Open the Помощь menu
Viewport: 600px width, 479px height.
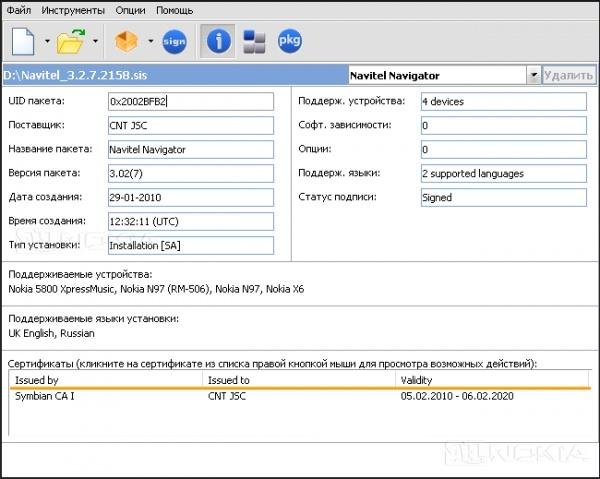tap(174, 10)
